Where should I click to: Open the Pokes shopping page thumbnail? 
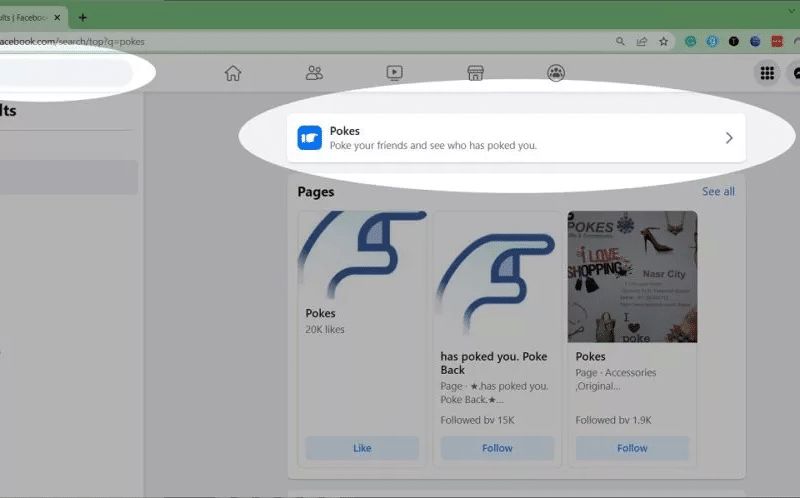tap(632, 276)
